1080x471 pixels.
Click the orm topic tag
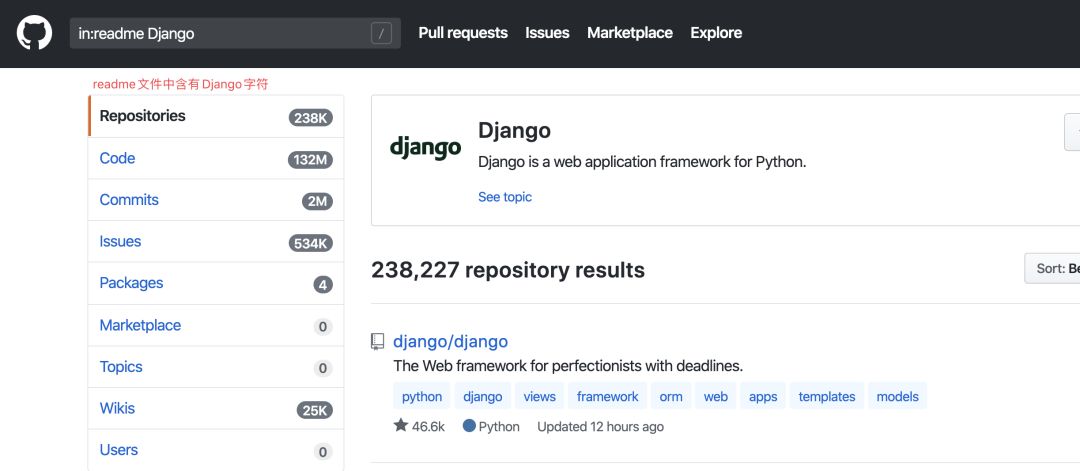pyautogui.click(x=671, y=397)
